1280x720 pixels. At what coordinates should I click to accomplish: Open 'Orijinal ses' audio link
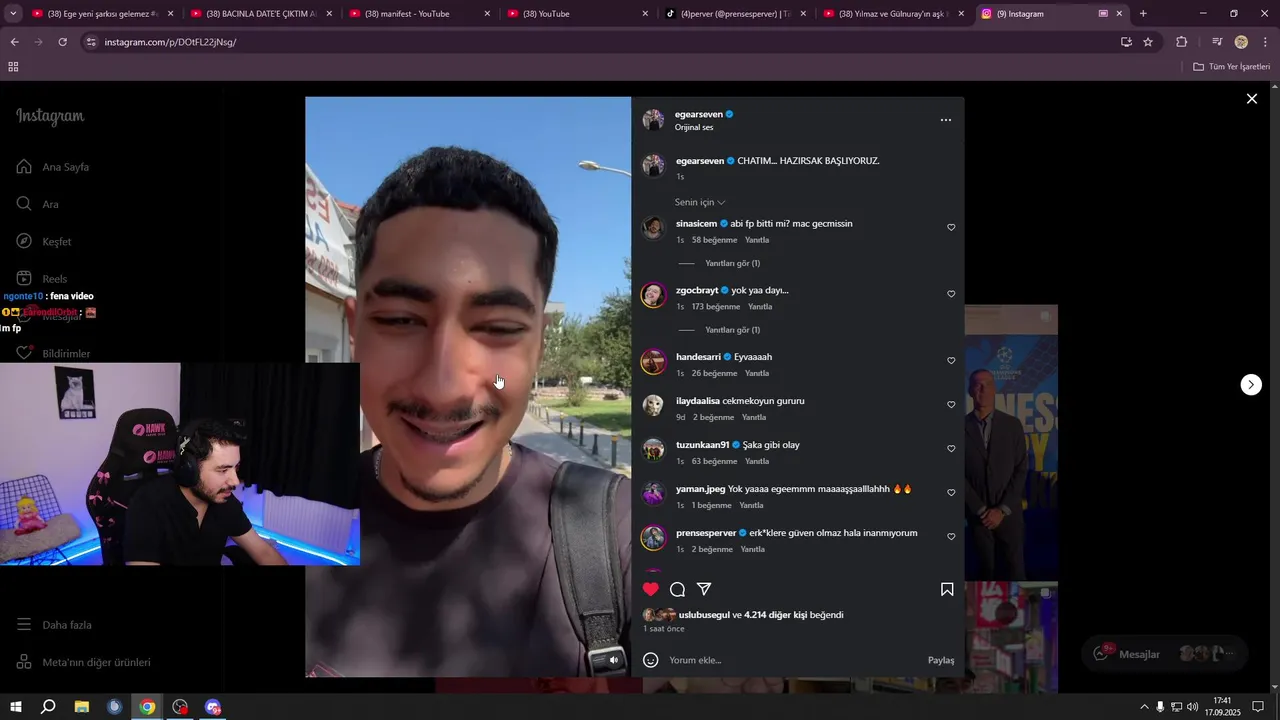[x=694, y=127]
